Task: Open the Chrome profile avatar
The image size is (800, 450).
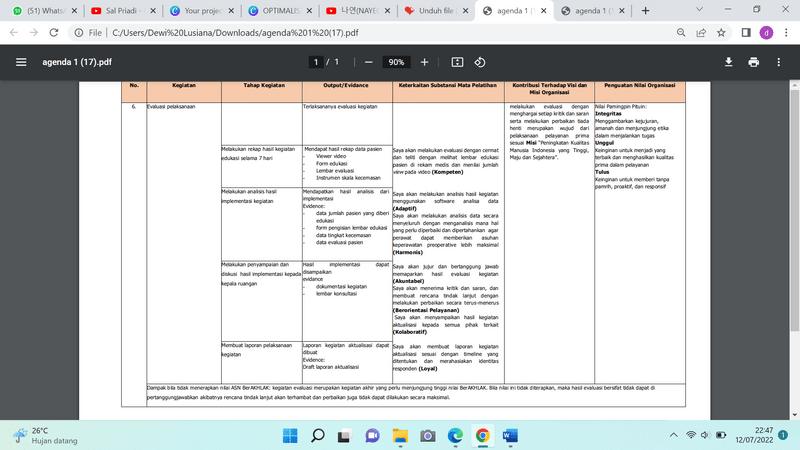Action: tap(766, 33)
